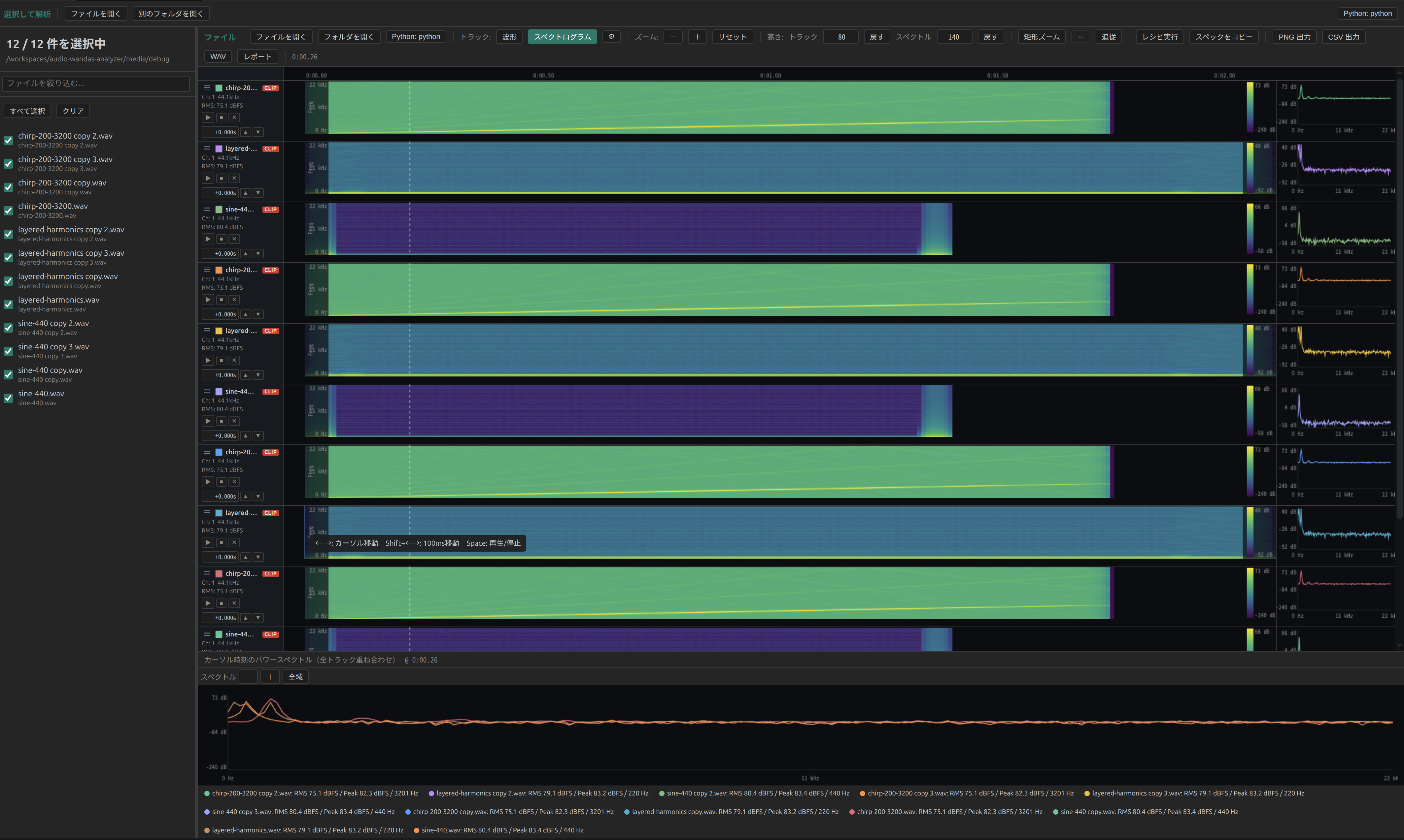Deselect layered-harmonics copy 3.wav

coord(9,258)
